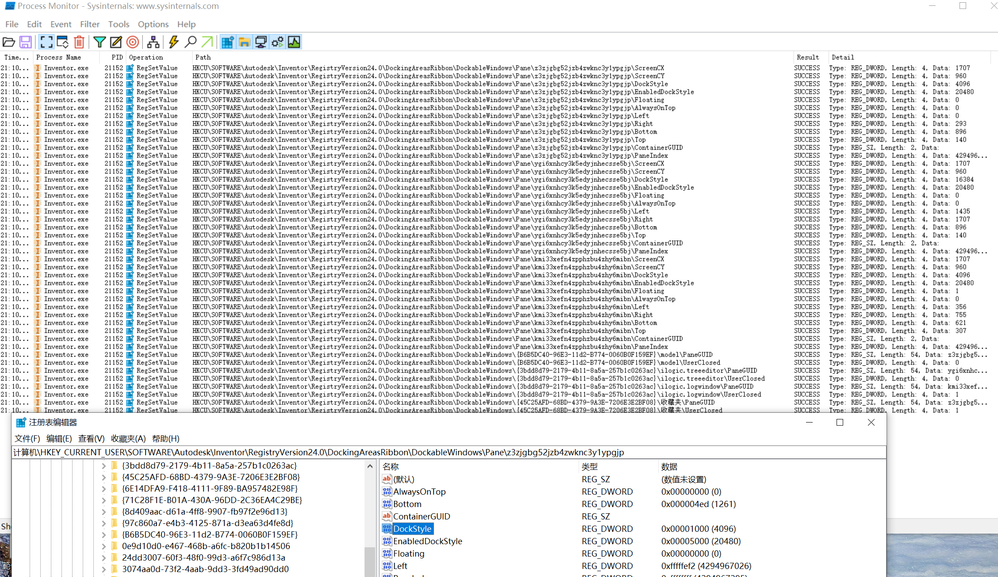Expand the {45C25AFD-68BD-4379-9A3E-7206E3E2BF08} key
The height and width of the screenshot is (577, 998).
[x=104, y=478]
